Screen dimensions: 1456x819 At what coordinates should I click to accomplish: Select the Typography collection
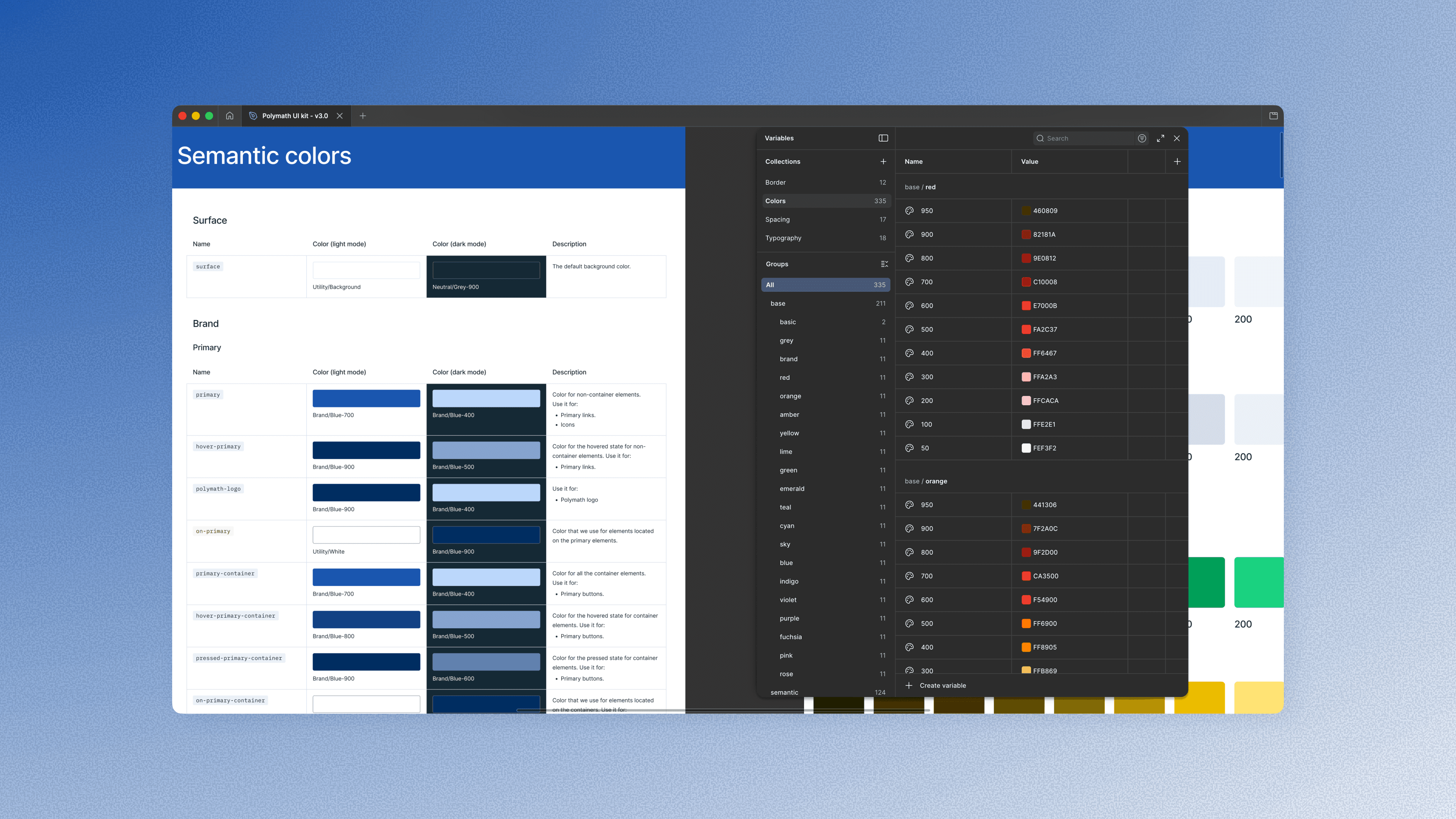(783, 238)
